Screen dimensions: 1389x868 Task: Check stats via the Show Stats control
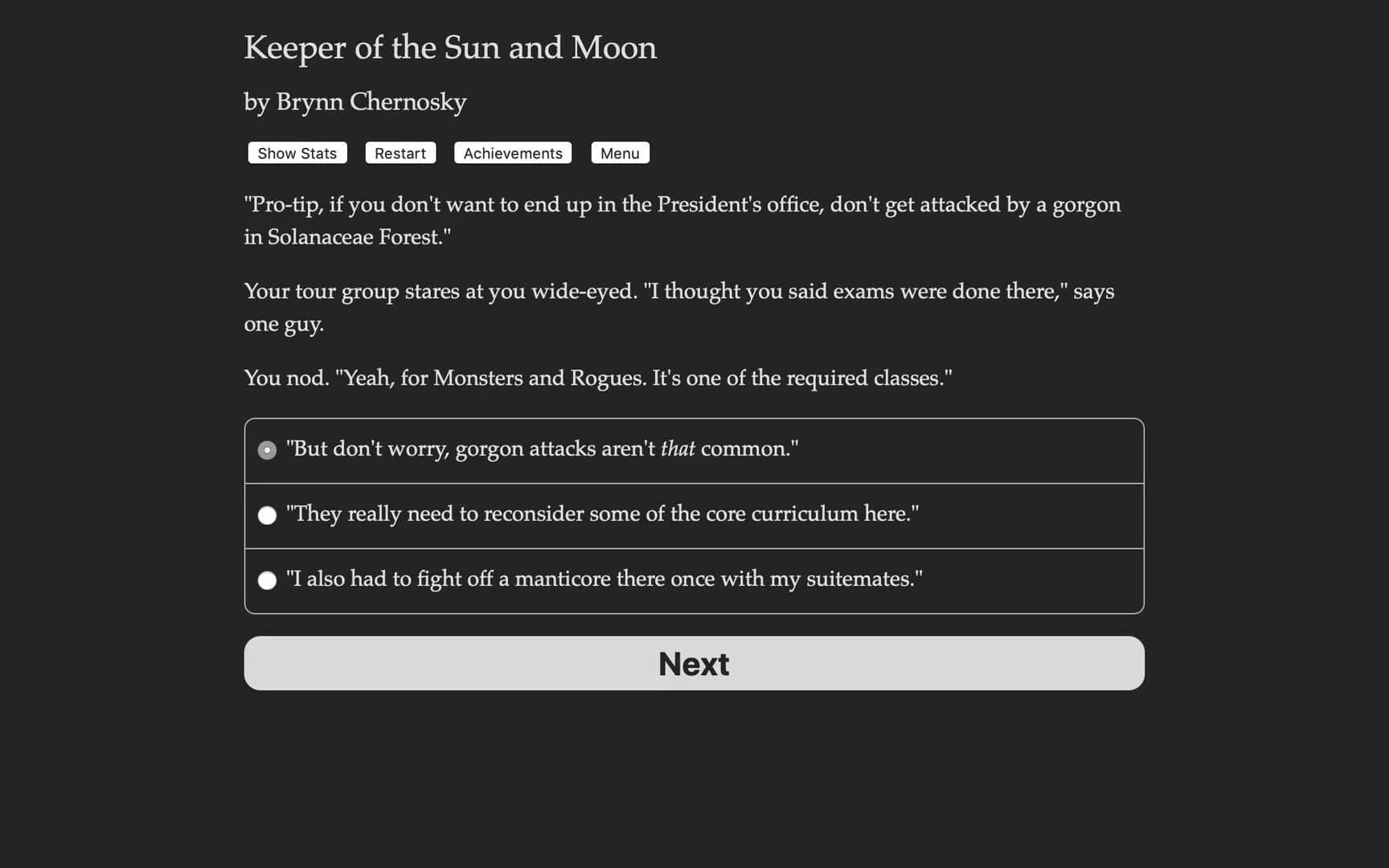[296, 153]
